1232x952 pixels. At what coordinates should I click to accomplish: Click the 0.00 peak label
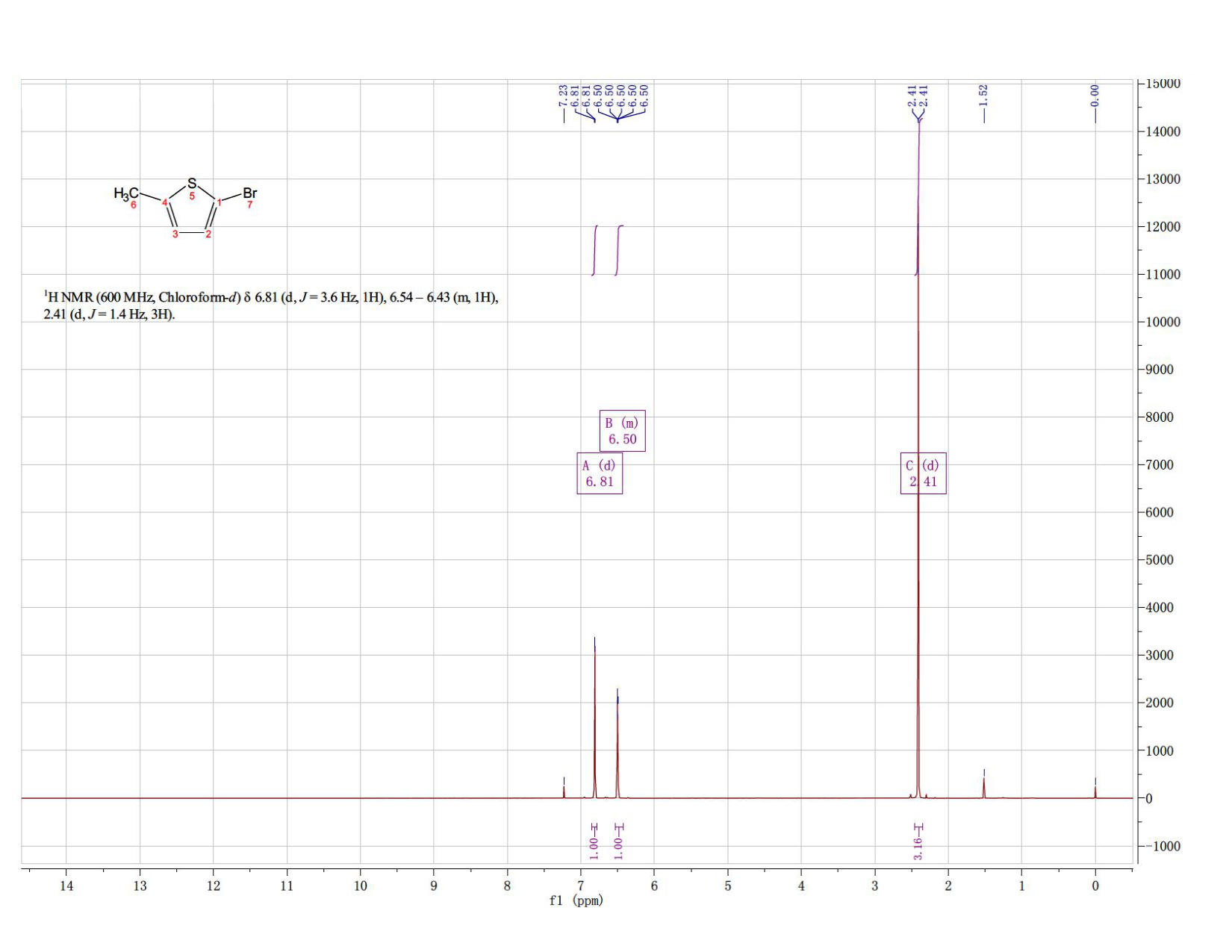(x=1095, y=96)
